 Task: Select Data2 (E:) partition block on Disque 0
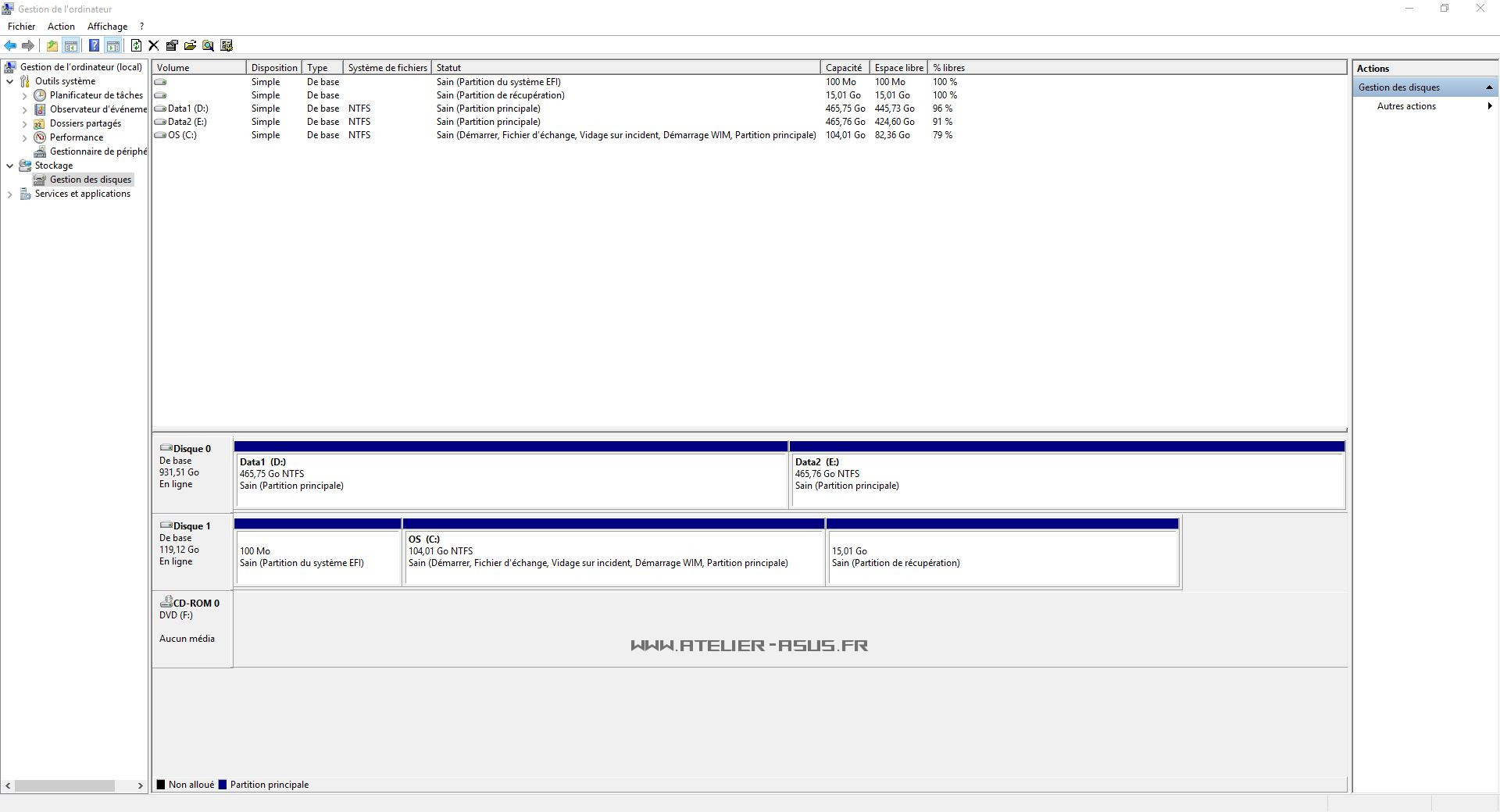click(x=1067, y=475)
